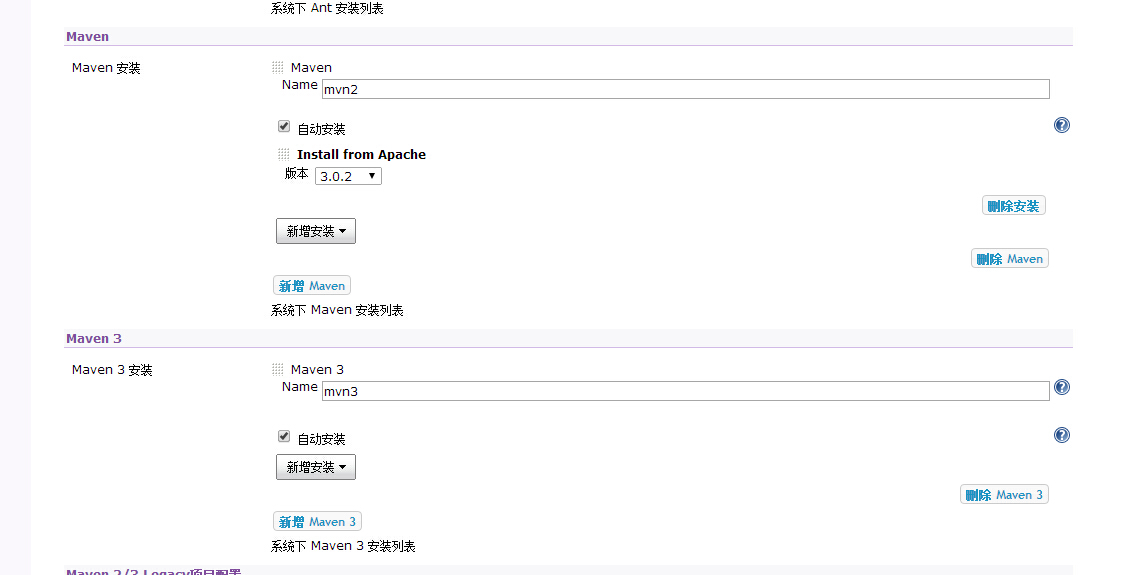
Task: Grab the drag handle beside the mvn2 Maven entry
Action: click(x=277, y=68)
